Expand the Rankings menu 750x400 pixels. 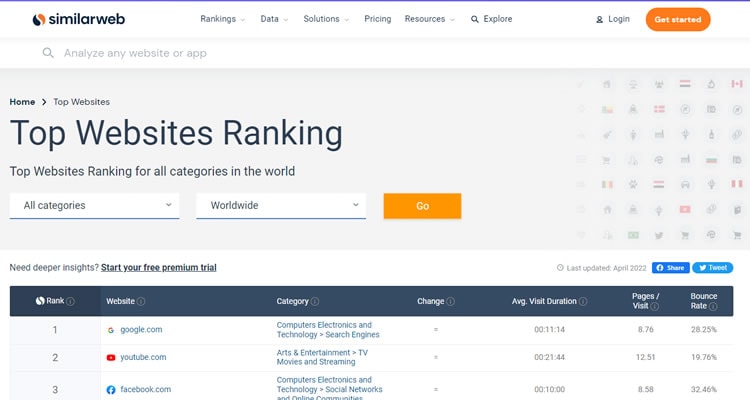[222, 19]
